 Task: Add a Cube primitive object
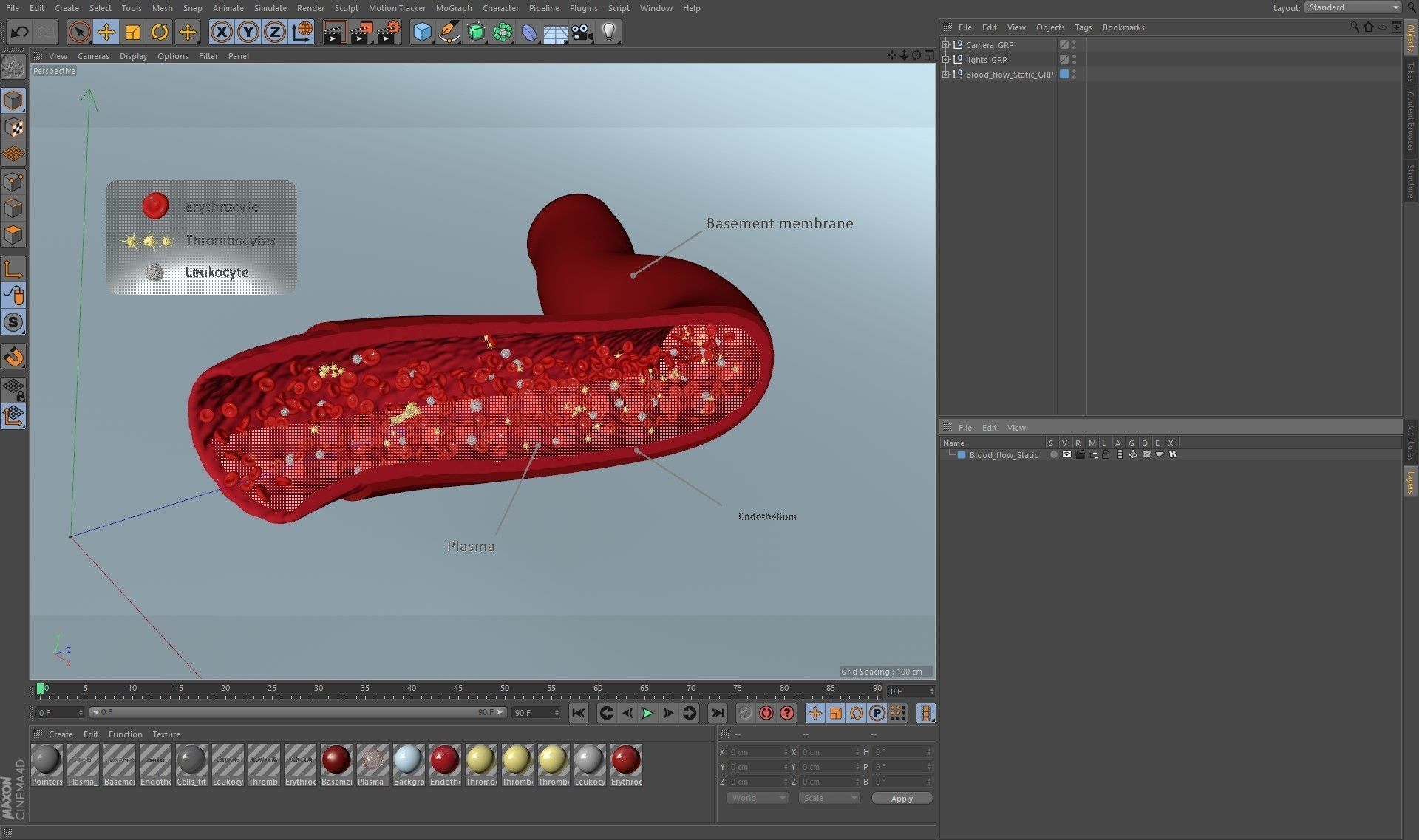tap(422, 32)
